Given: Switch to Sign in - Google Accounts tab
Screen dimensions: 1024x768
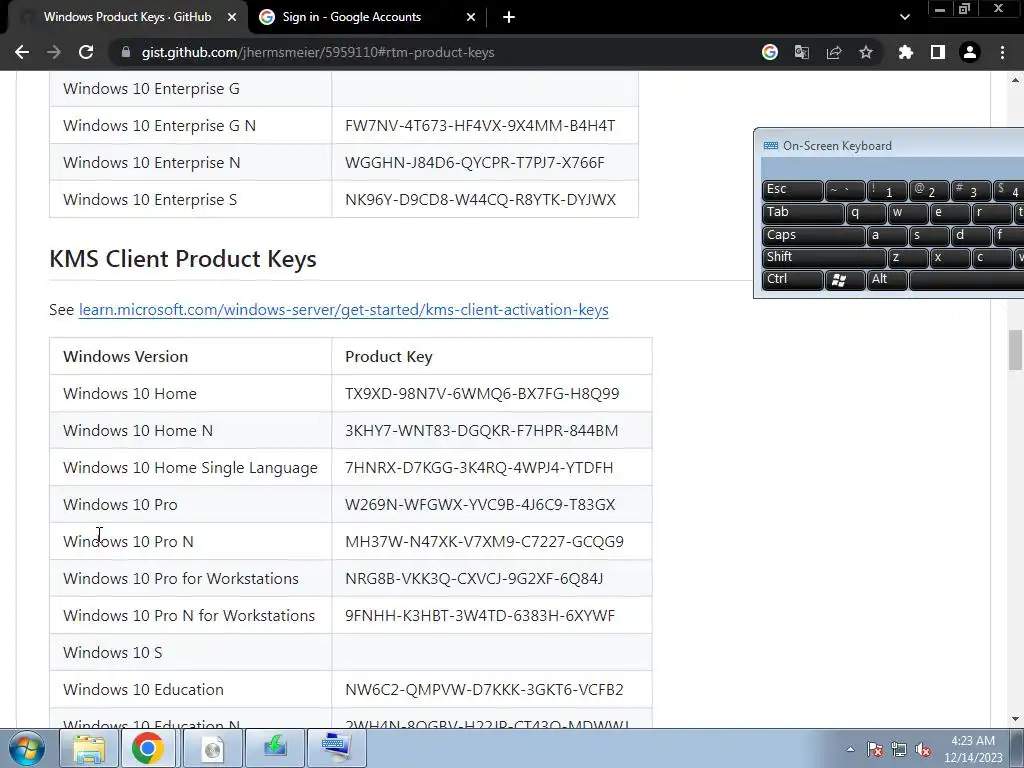Looking at the screenshot, I should tap(366, 18).
